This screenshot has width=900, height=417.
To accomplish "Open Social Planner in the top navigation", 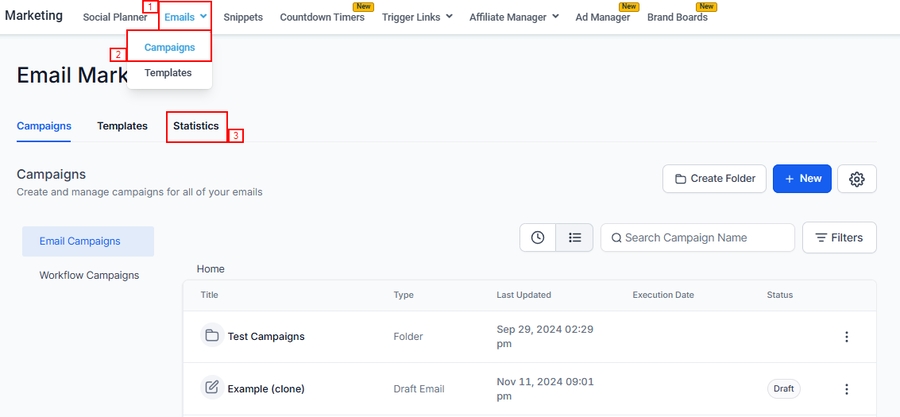I will tap(115, 17).
